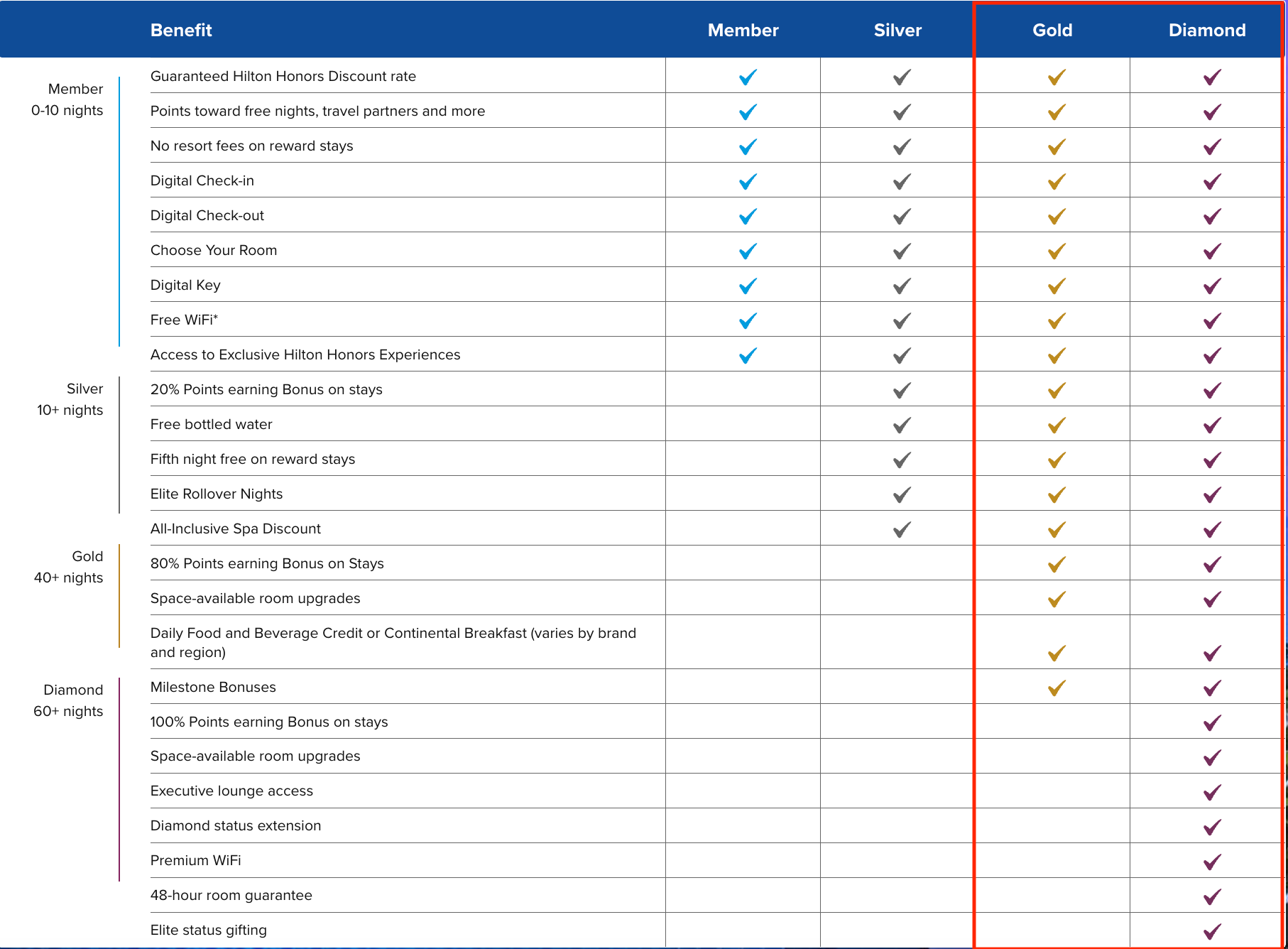Click the Benefit column header

tap(181, 30)
